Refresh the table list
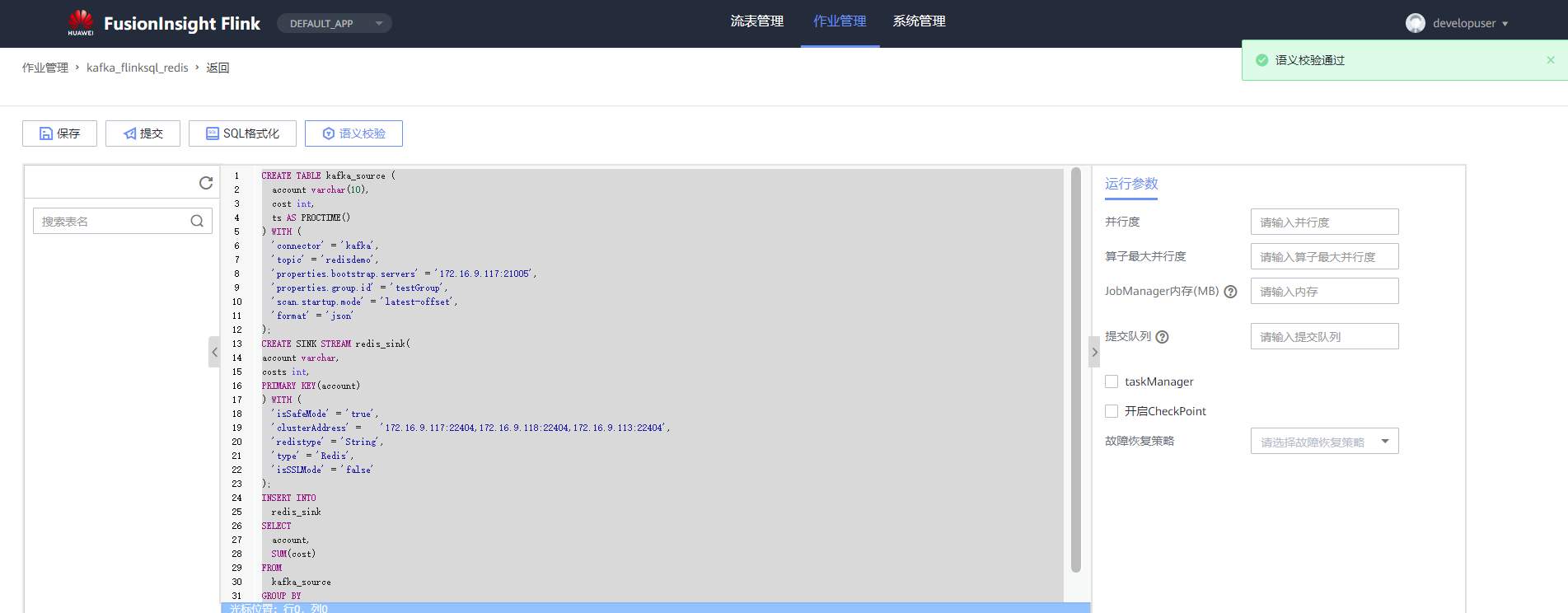Screen dimensions: 1568x613 pyautogui.click(x=206, y=183)
